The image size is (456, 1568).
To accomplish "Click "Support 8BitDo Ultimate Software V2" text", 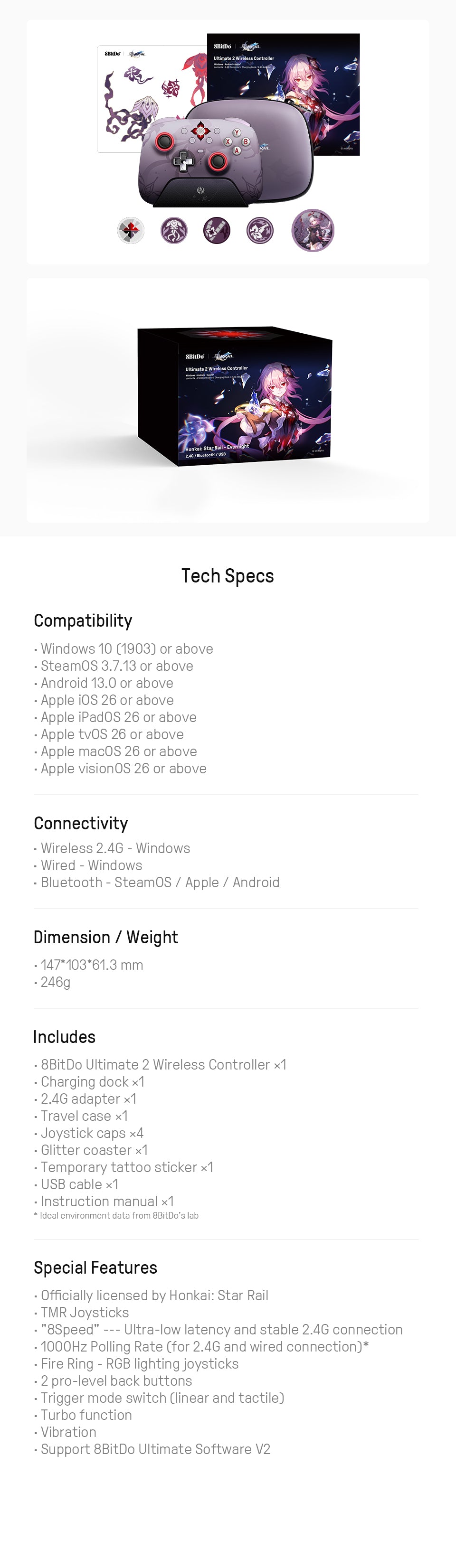I will 155,1449.
